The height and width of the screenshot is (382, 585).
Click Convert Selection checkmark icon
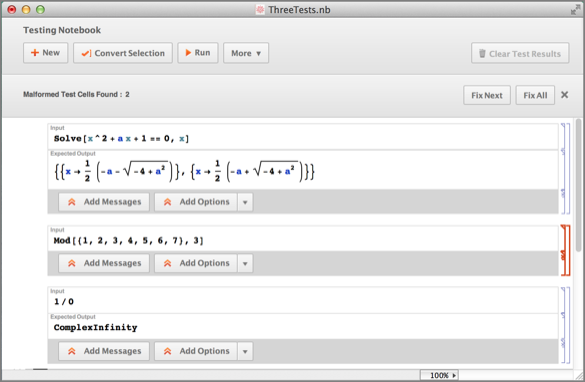tap(86, 53)
